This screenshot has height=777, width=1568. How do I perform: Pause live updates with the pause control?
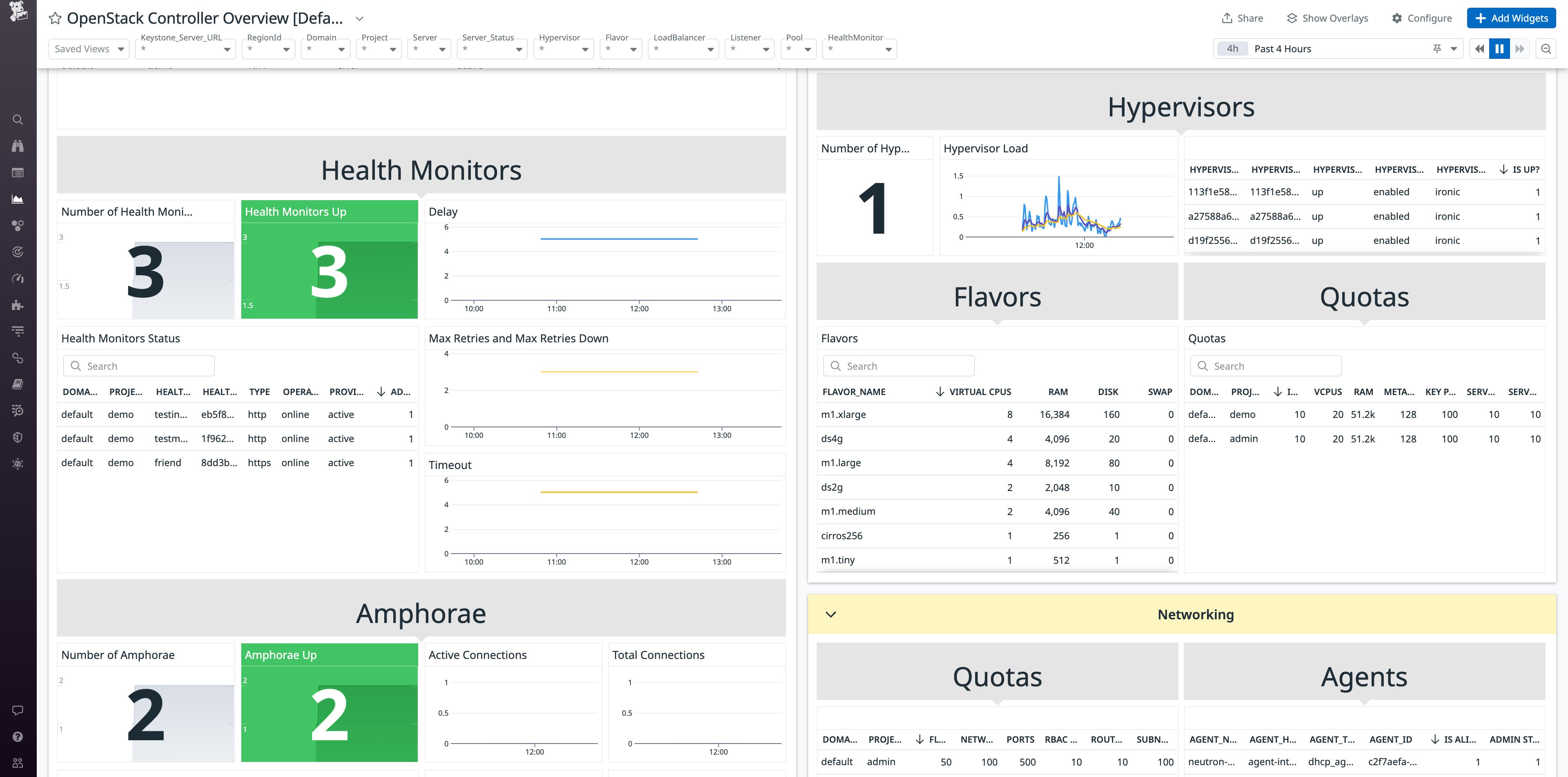coord(1499,48)
